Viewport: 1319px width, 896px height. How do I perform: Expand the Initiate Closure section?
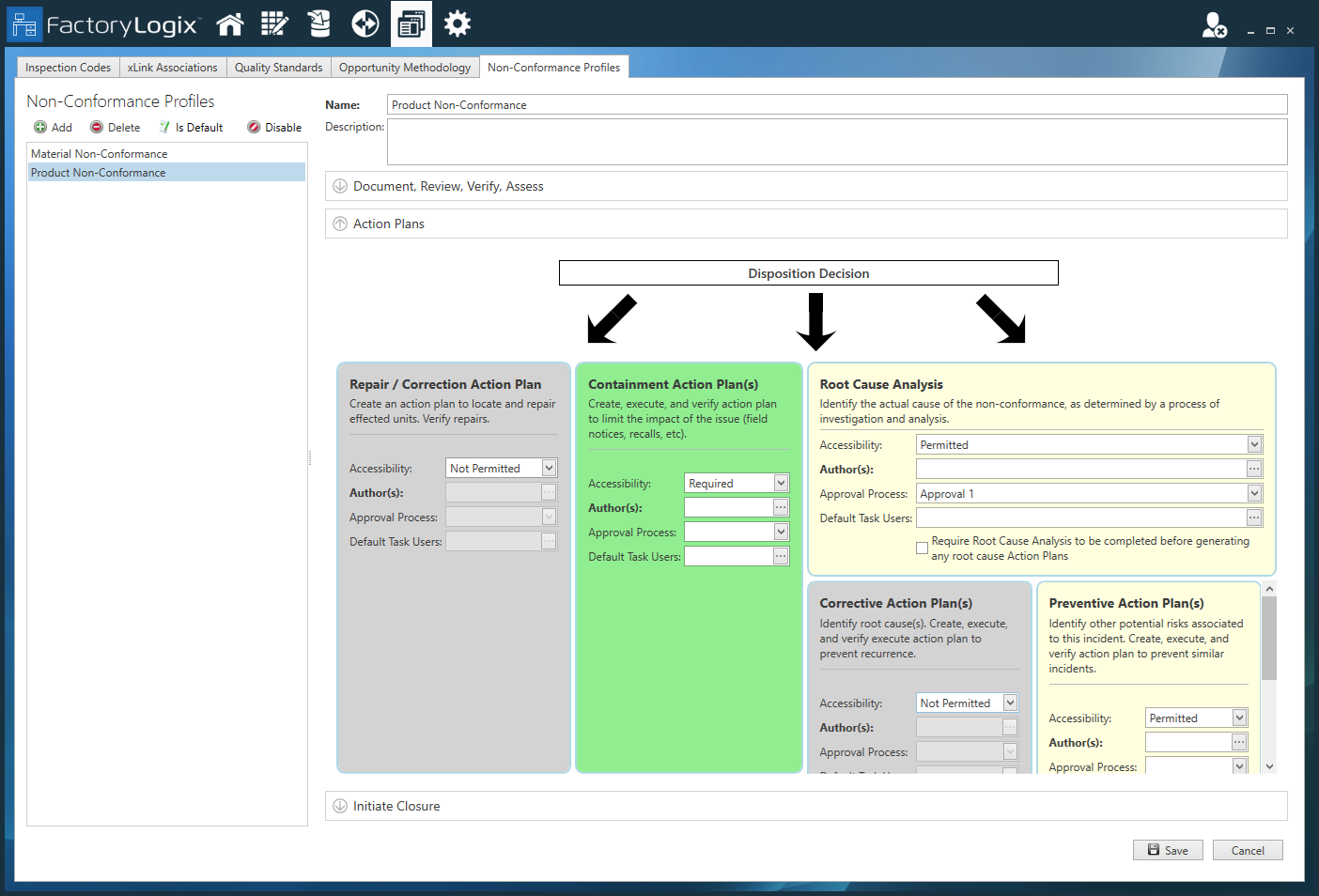pos(396,806)
